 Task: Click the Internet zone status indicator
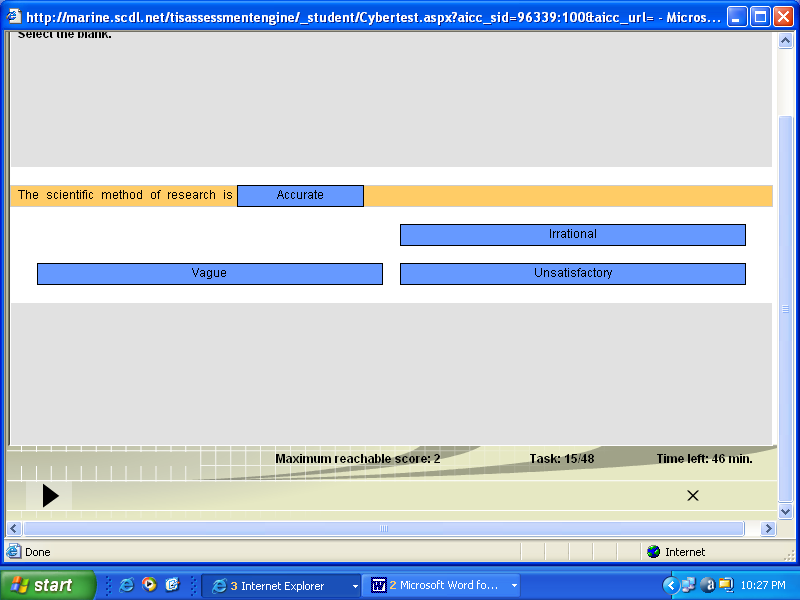(x=676, y=552)
